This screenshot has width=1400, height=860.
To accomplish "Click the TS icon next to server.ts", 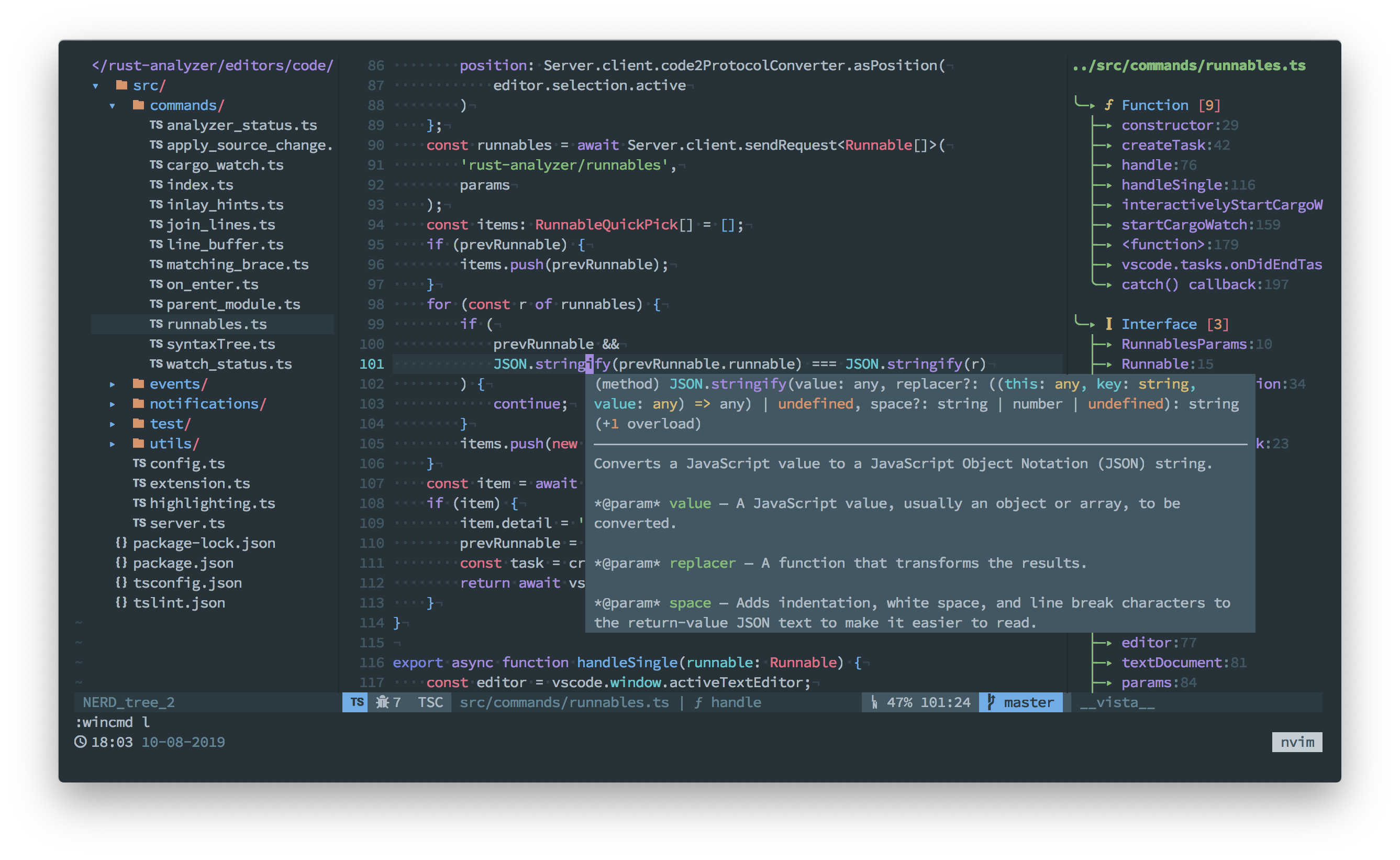I will coord(139,523).
